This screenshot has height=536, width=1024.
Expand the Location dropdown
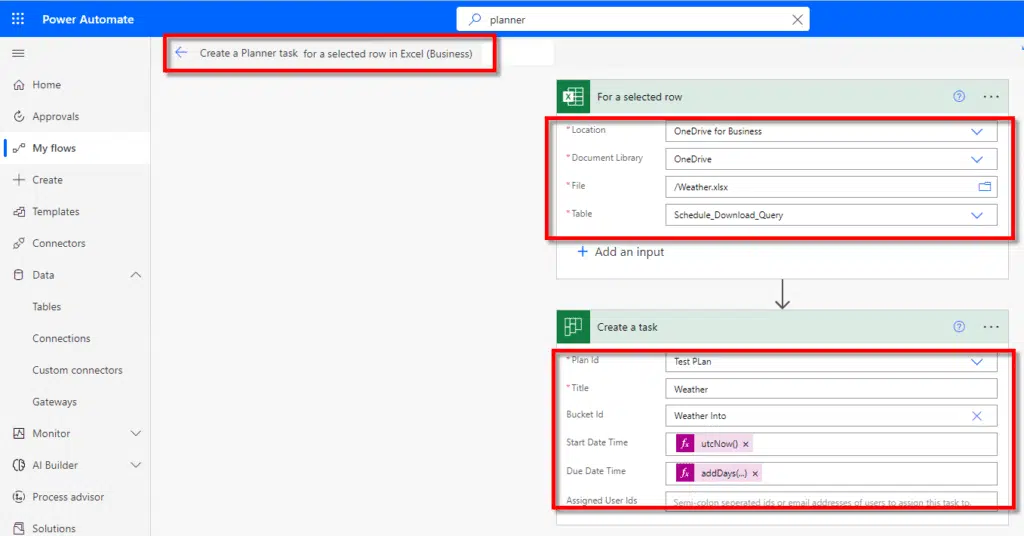977,131
